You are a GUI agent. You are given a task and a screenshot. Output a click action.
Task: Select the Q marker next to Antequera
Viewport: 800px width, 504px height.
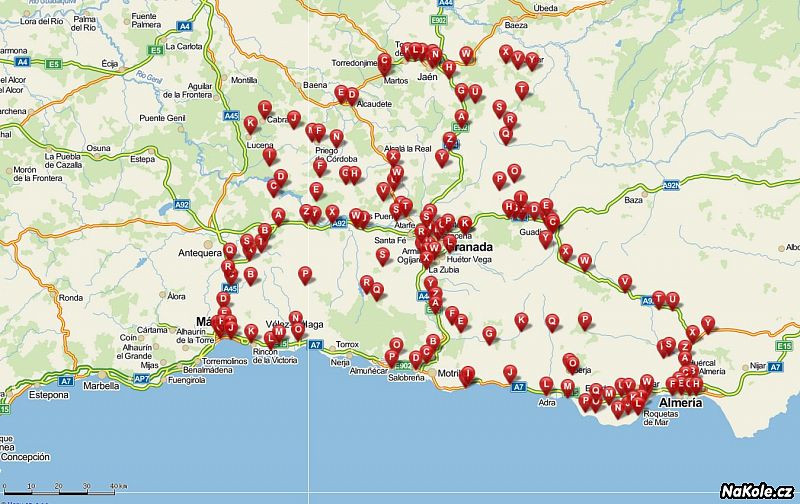[230, 251]
